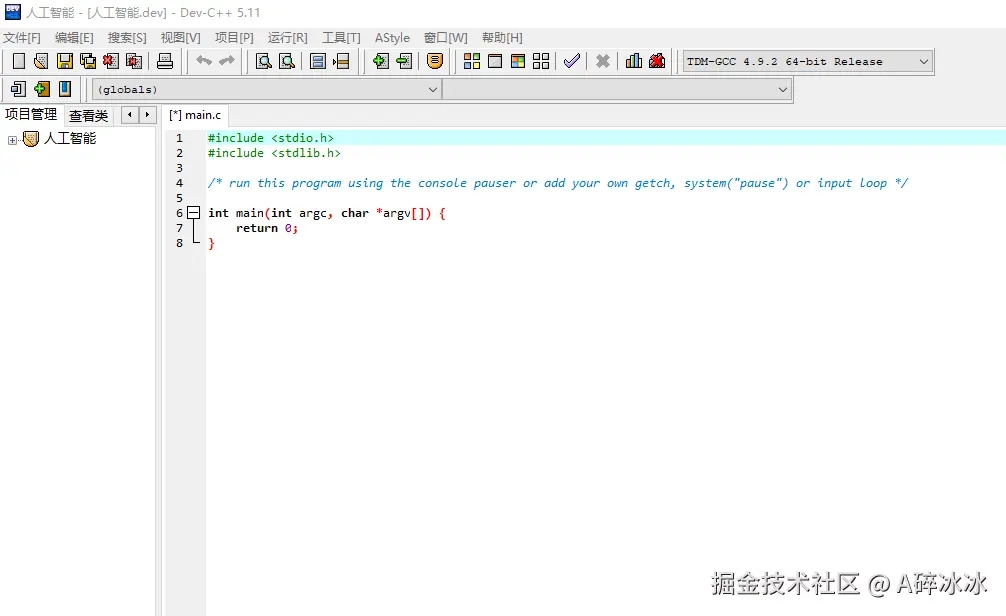Screen dimensions: 1006x616
Task: Create a new source file with toolbar icon
Action: [x=19, y=61]
